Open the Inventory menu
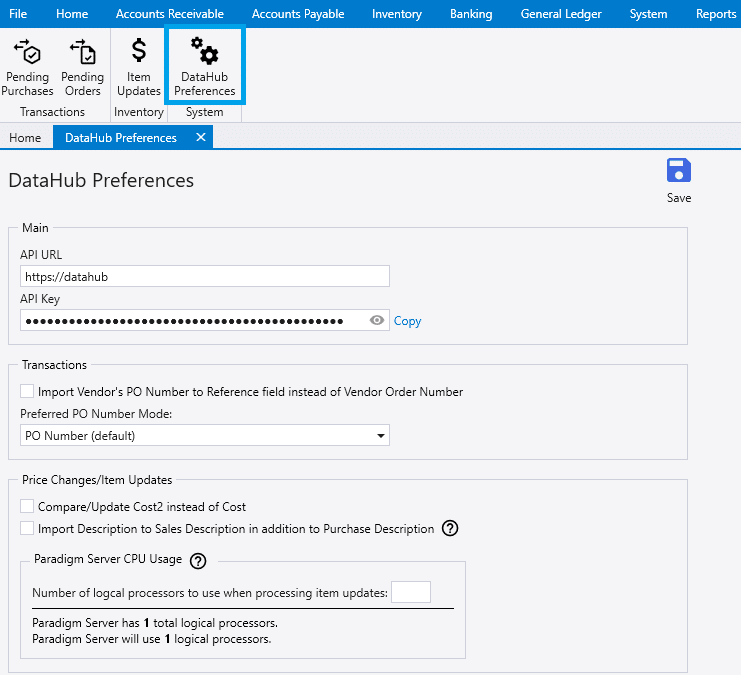 [396, 14]
